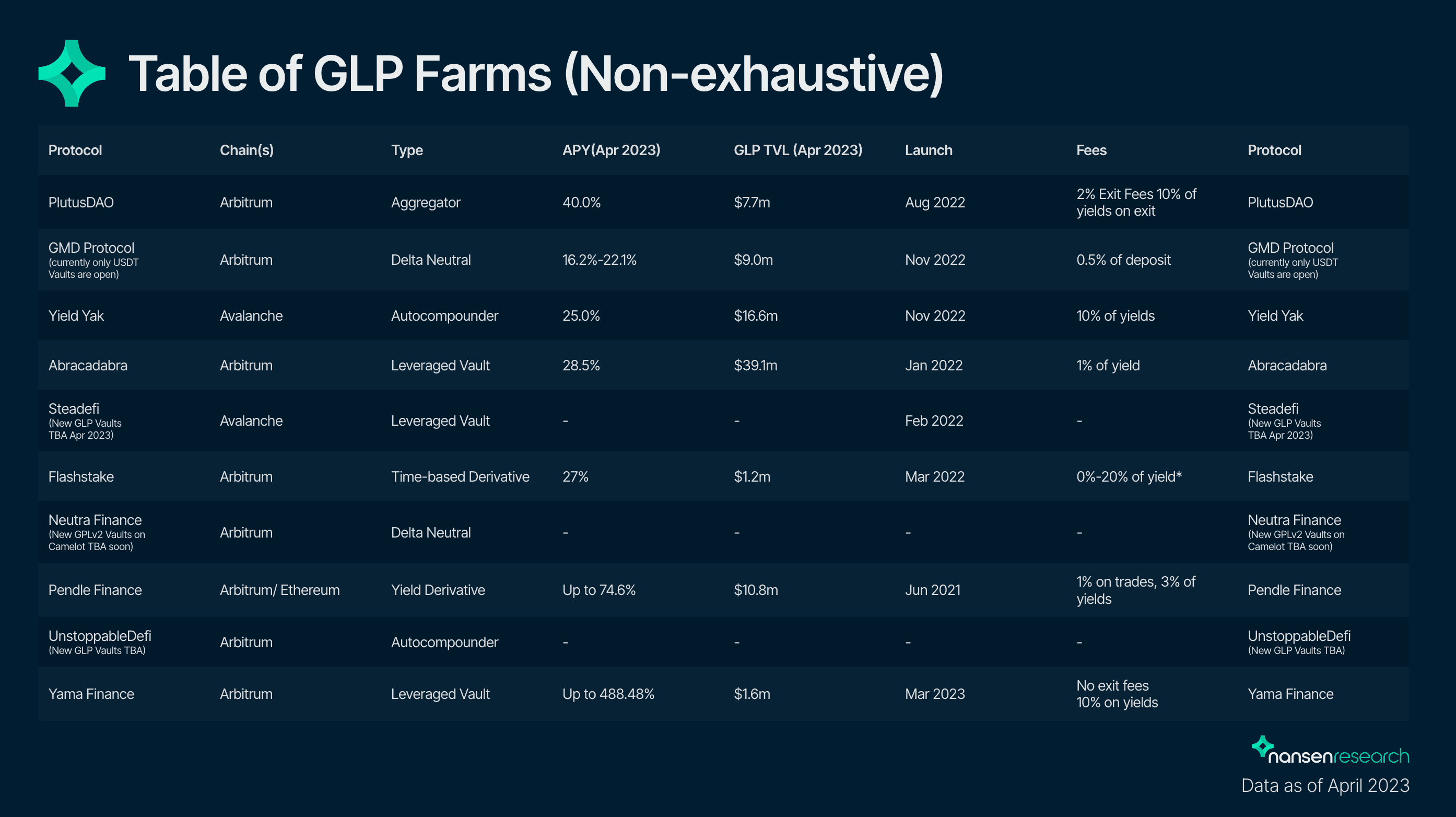This screenshot has height=817, width=1456.
Task: Click 'Nov 2022' in the Yield Yak row
Action: [x=935, y=316]
